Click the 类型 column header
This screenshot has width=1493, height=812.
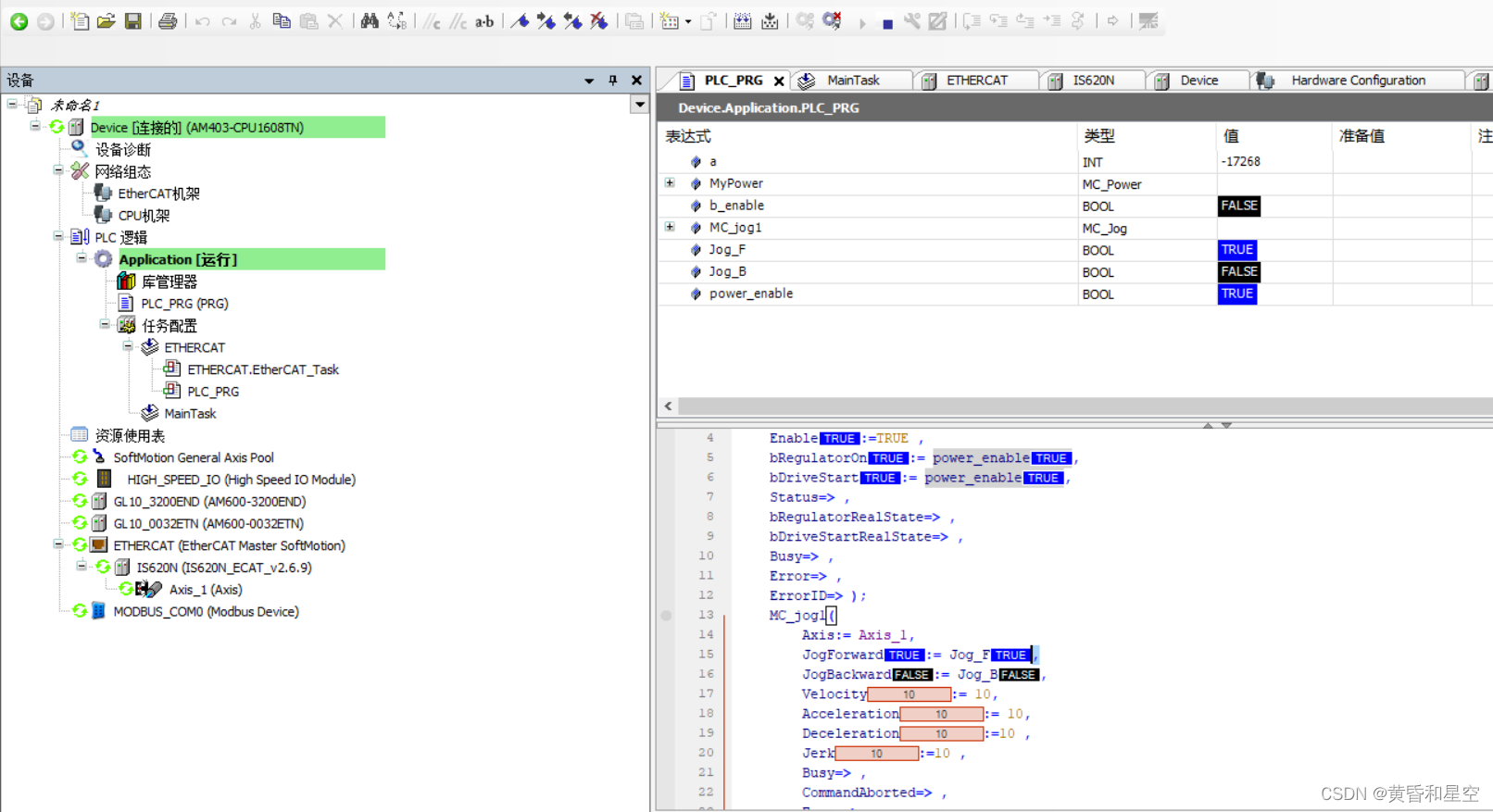[1099, 136]
